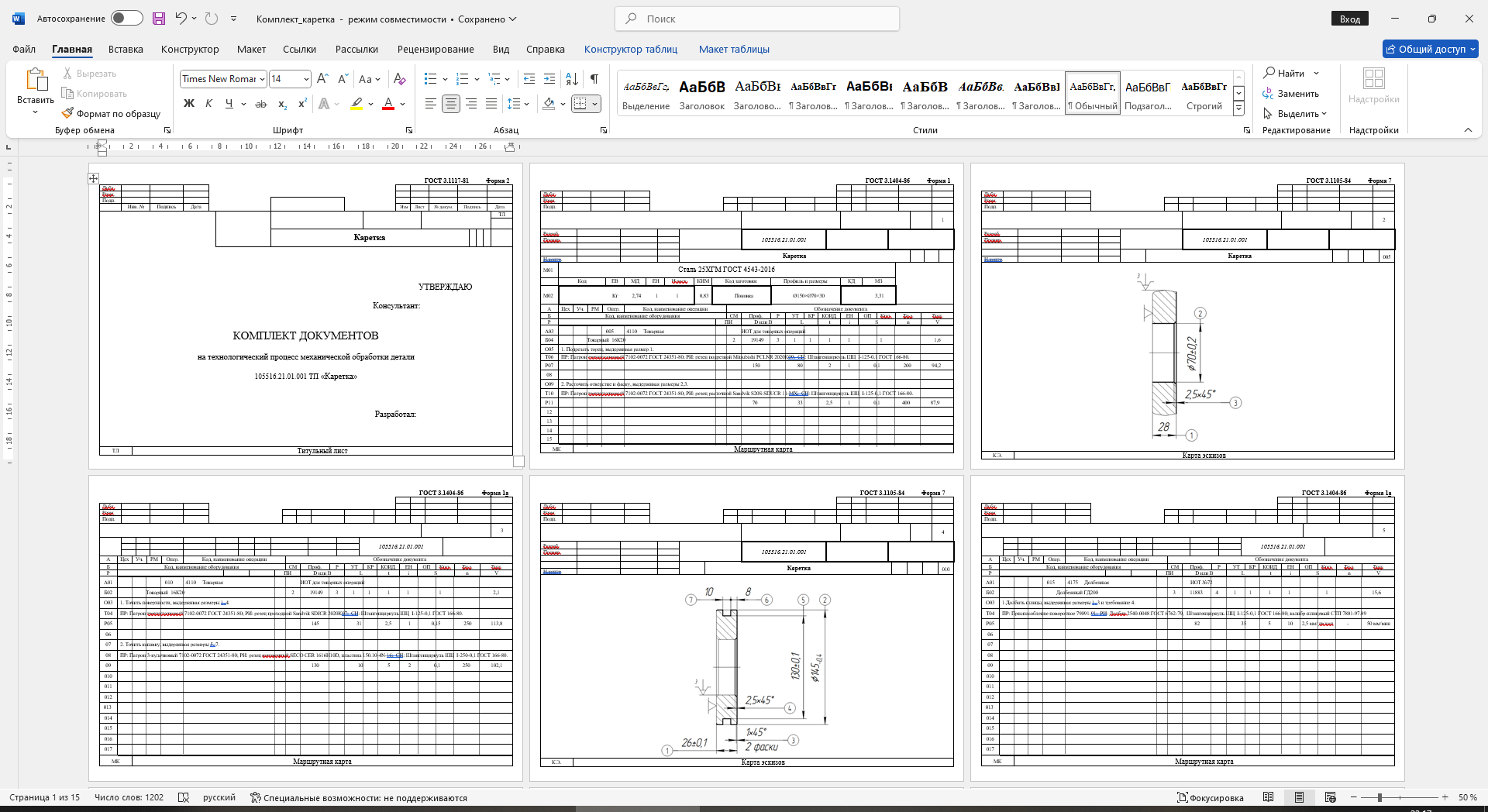Click the Поиск search field
Image resolution: width=1488 pixels, height=812 pixels.
tap(756, 19)
